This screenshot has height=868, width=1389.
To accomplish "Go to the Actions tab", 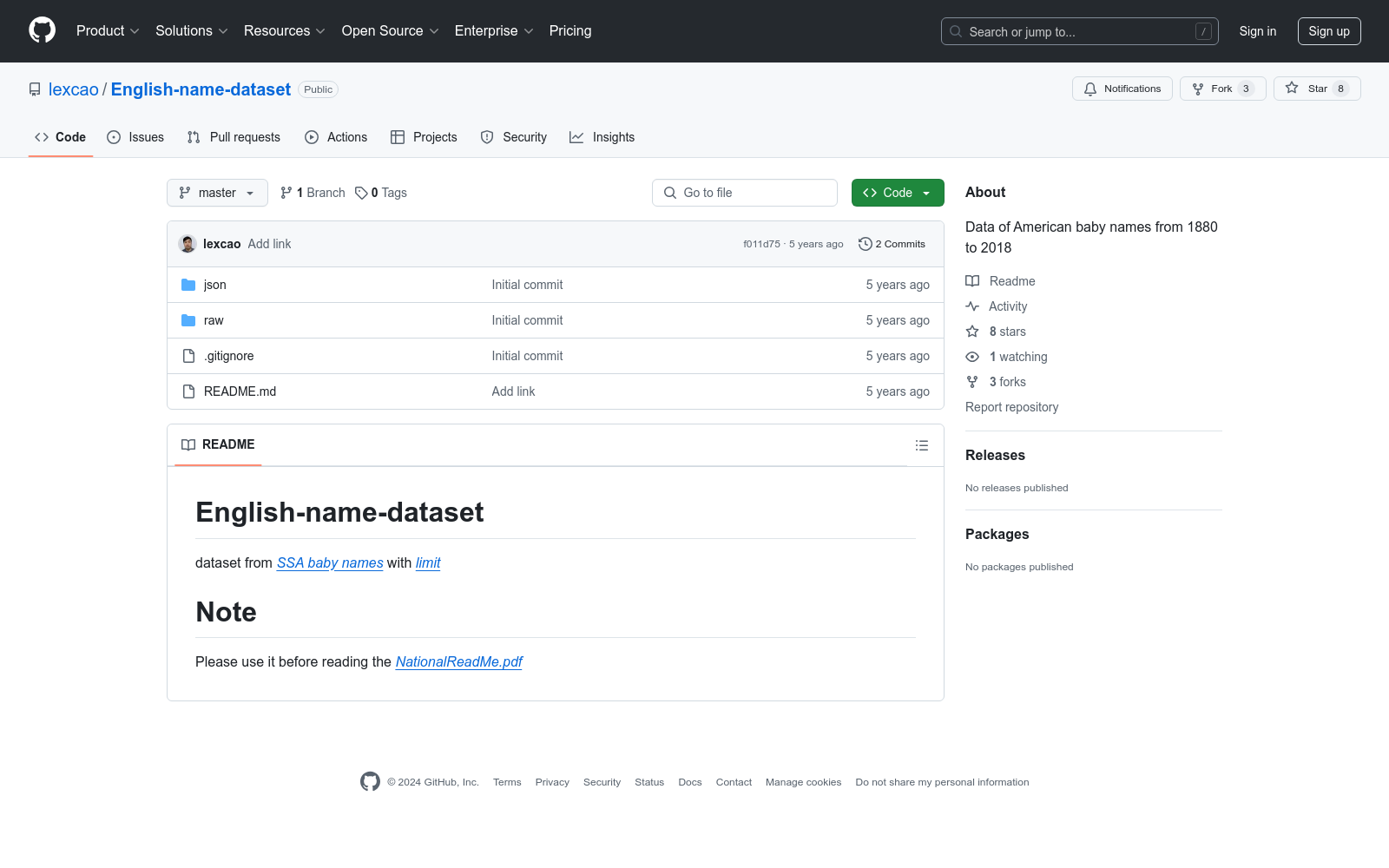I will [x=336, y=137].
